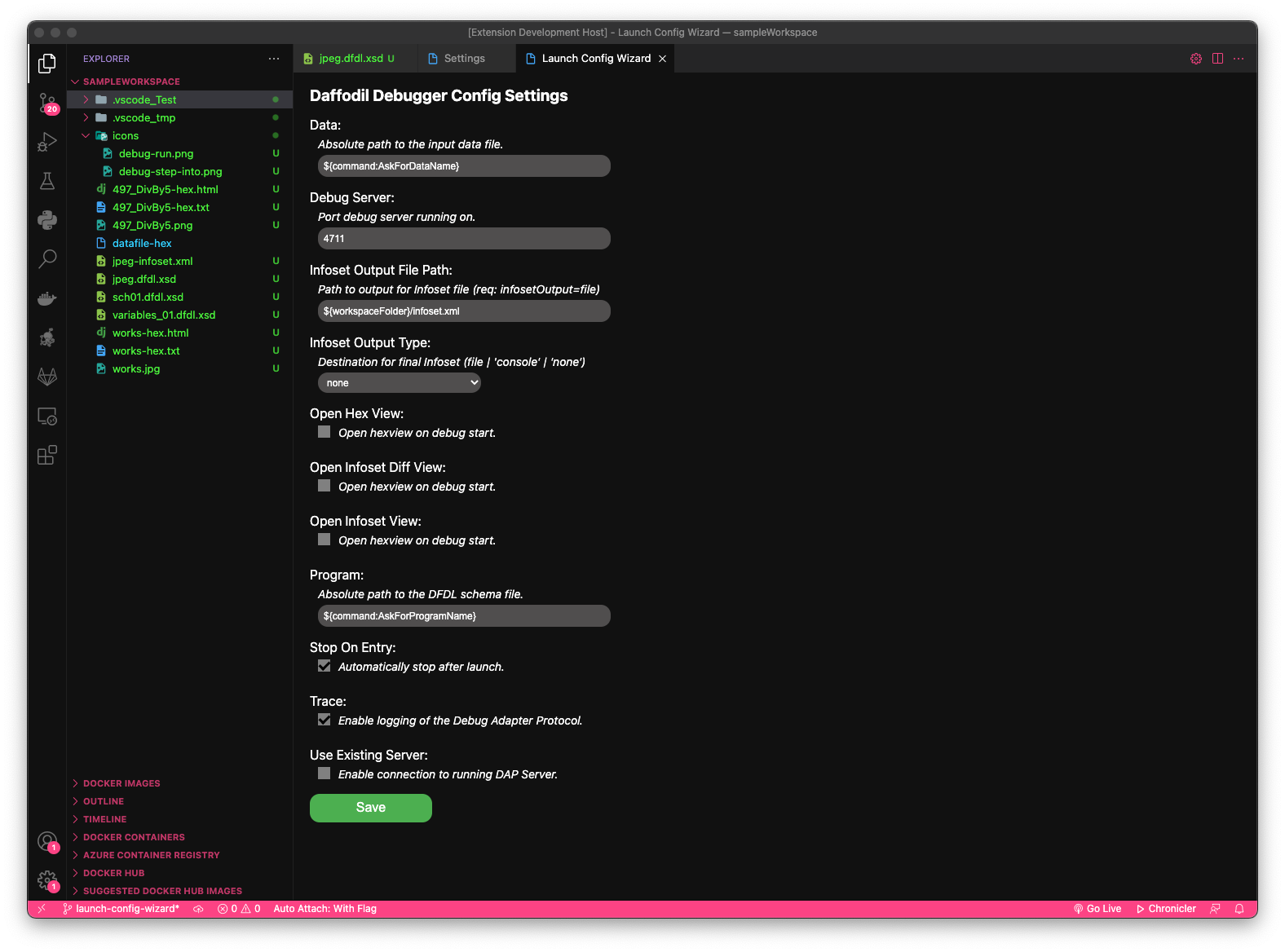Click the remote window indicator in status bar
Viewport: 1285px width, 952px height.
[42, 909]
